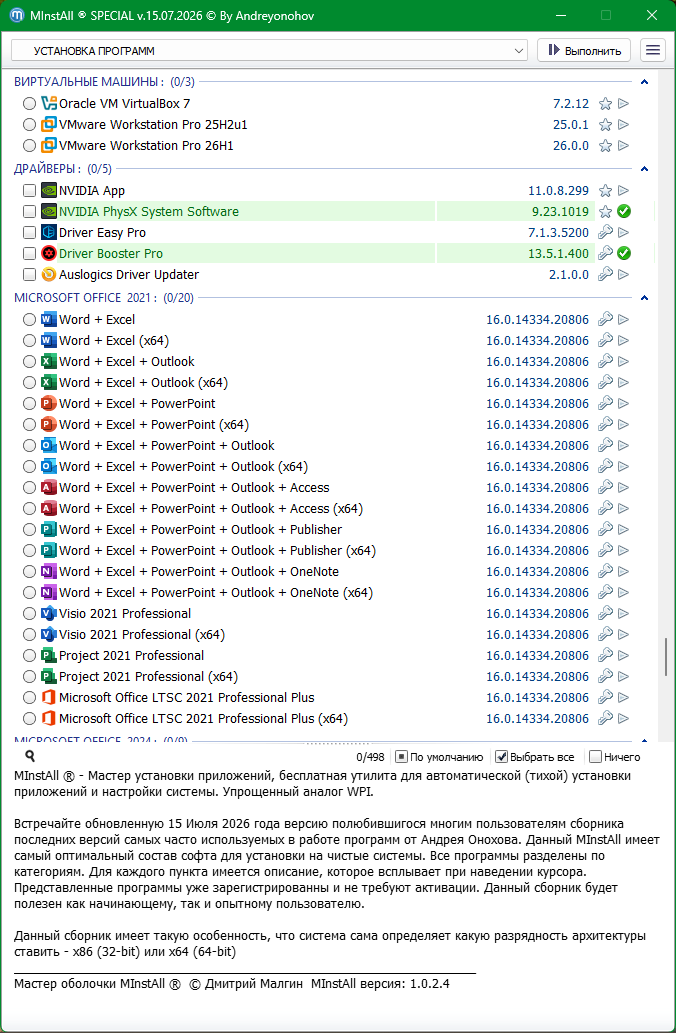This screenshot has width=676, height=1033.
Task: Toggle the Выбрать все checkbox
Action: tap(501, 757)
